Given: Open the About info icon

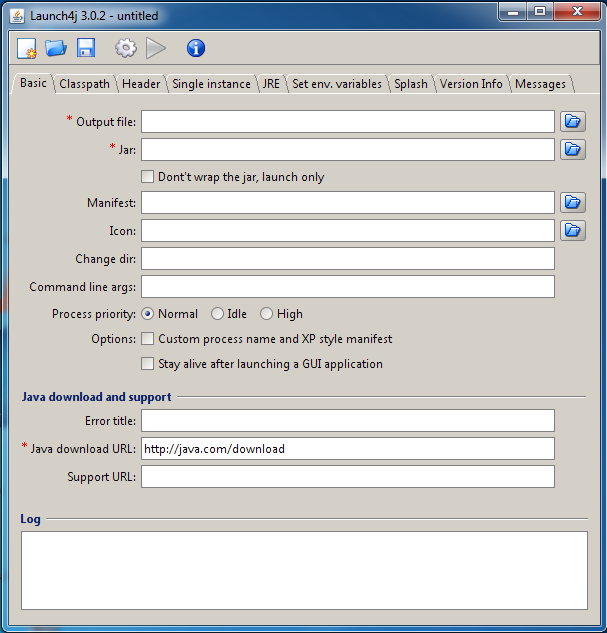Looking at the screenshot, I should click(196, 48).
